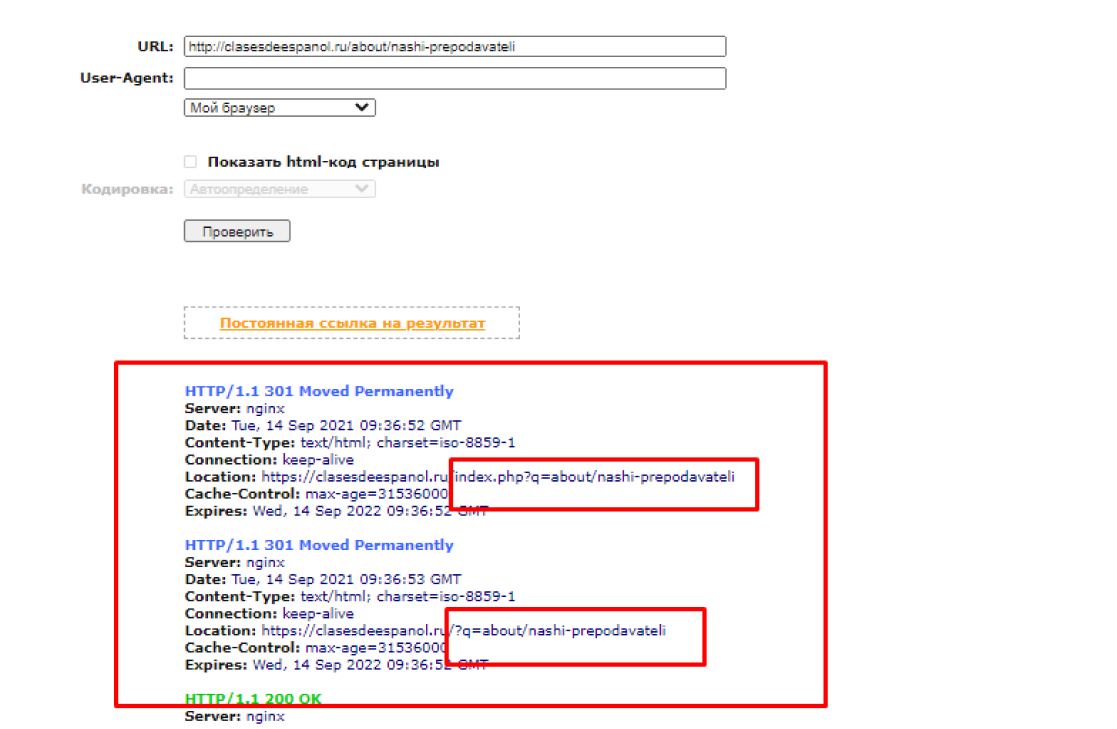This screenshot has width=1117, height=729.
Task: Click the 'URL:' field label
Action: [155, 47]
